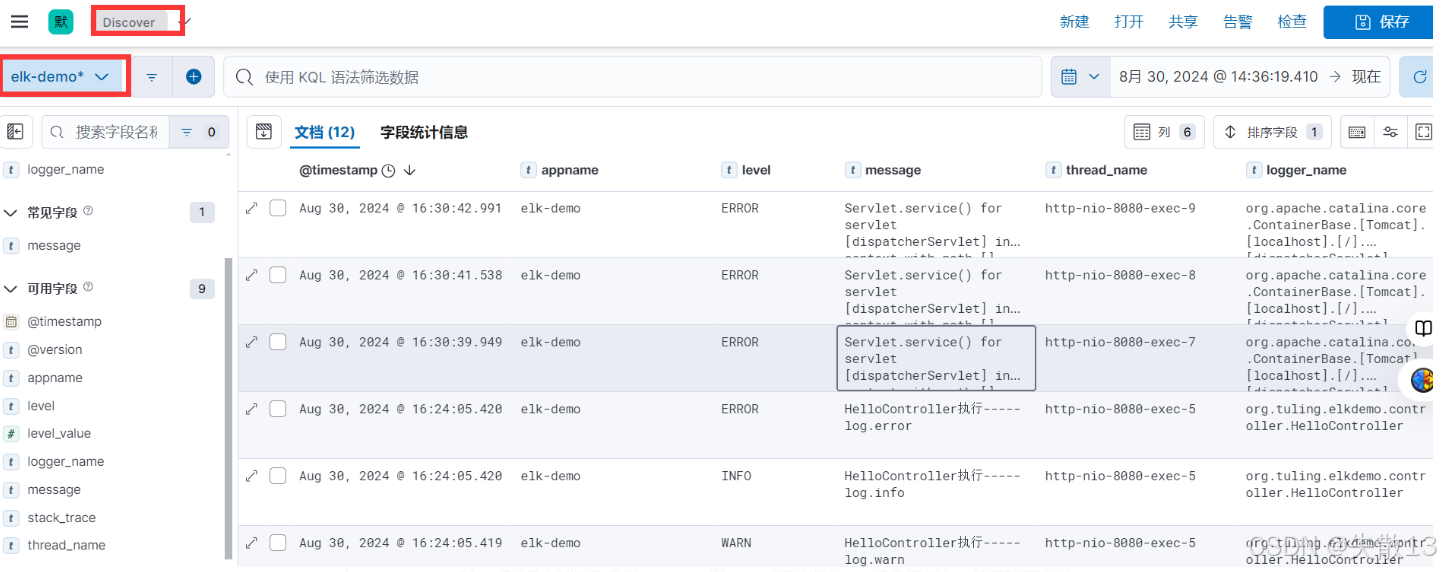Open the field type filter in sidebar

pos(198,132)
